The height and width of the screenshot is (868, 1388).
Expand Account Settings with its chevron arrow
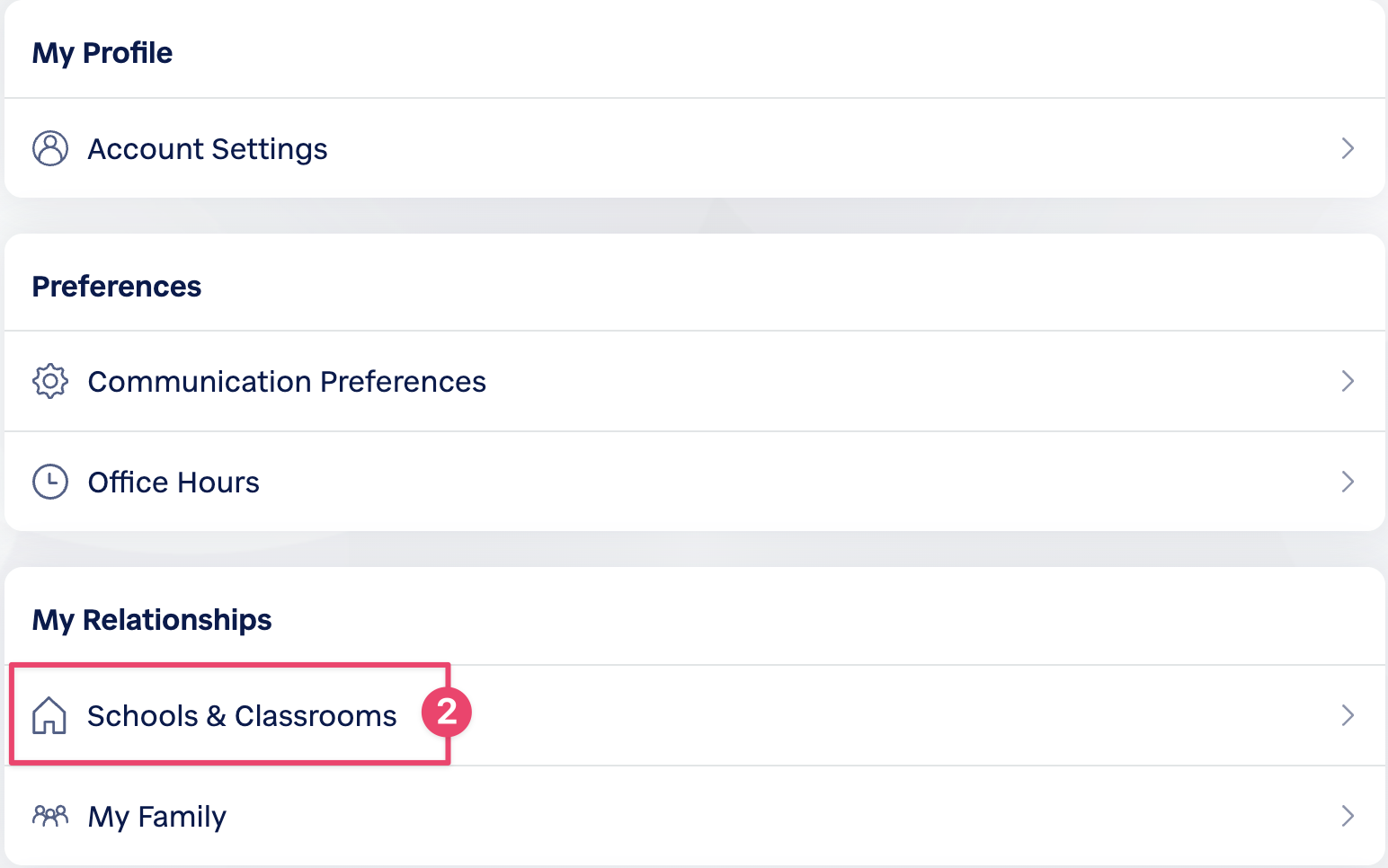1347,148
